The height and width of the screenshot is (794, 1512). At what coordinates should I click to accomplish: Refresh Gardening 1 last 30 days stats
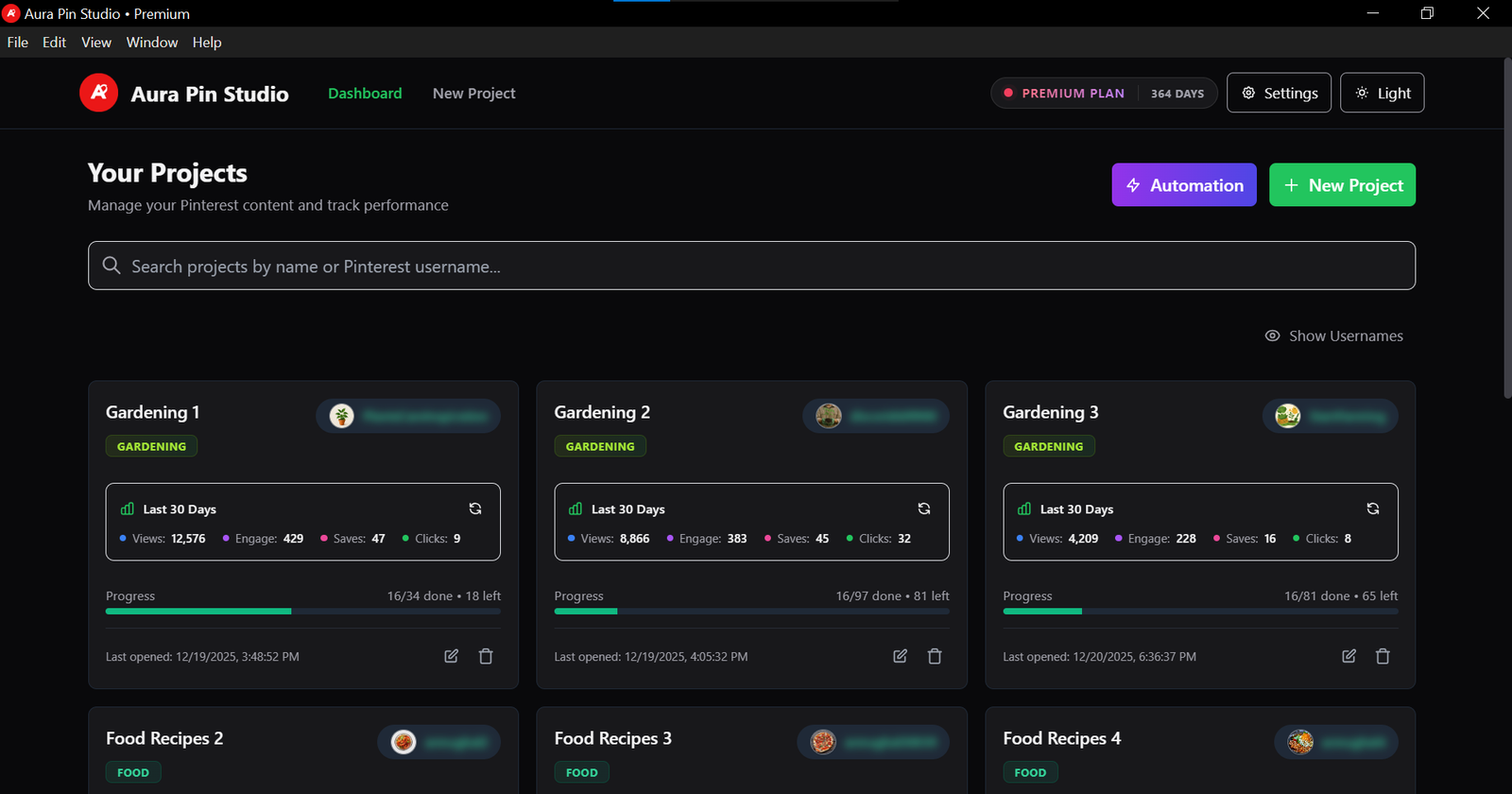(475, 509)
